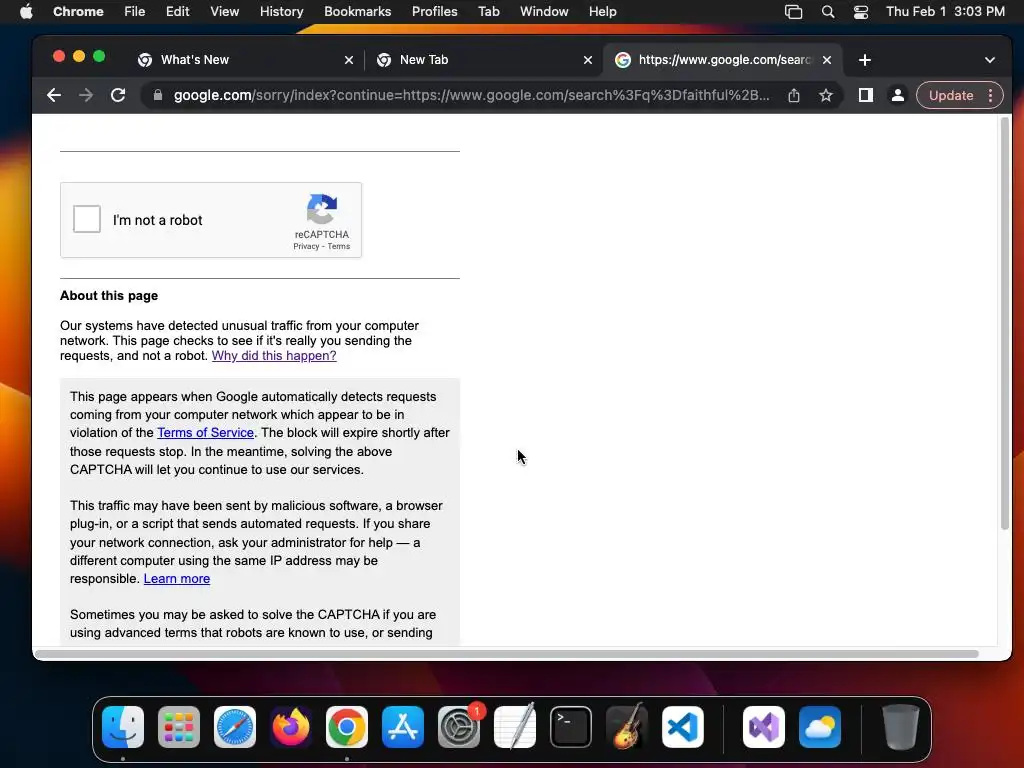Open the Why did this happen? link
This screenshot has height=768, width=1024.
[274, 356]
